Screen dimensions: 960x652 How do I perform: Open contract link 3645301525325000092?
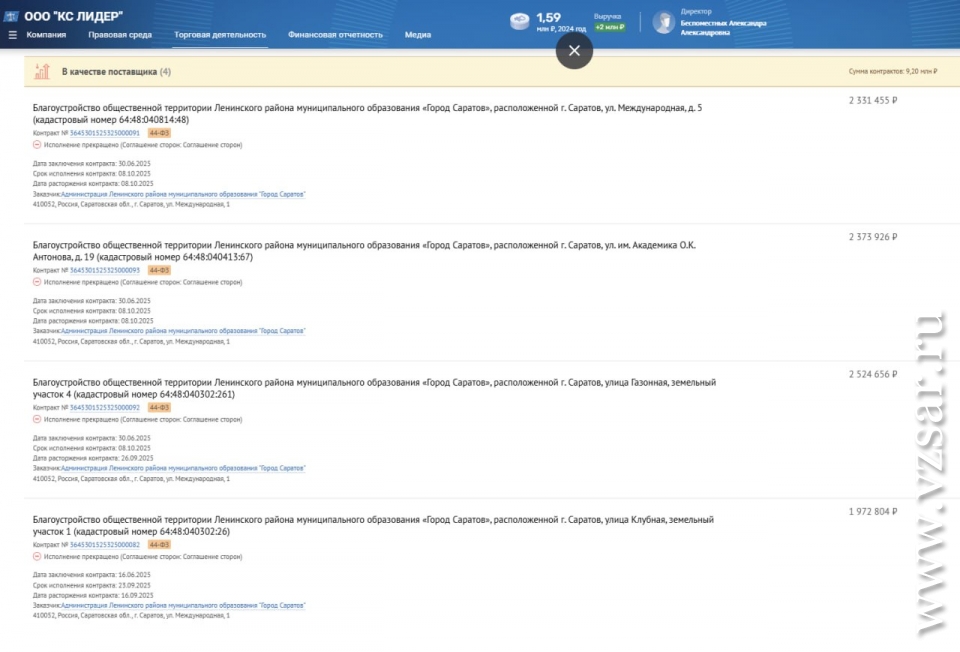coord(105,407)
